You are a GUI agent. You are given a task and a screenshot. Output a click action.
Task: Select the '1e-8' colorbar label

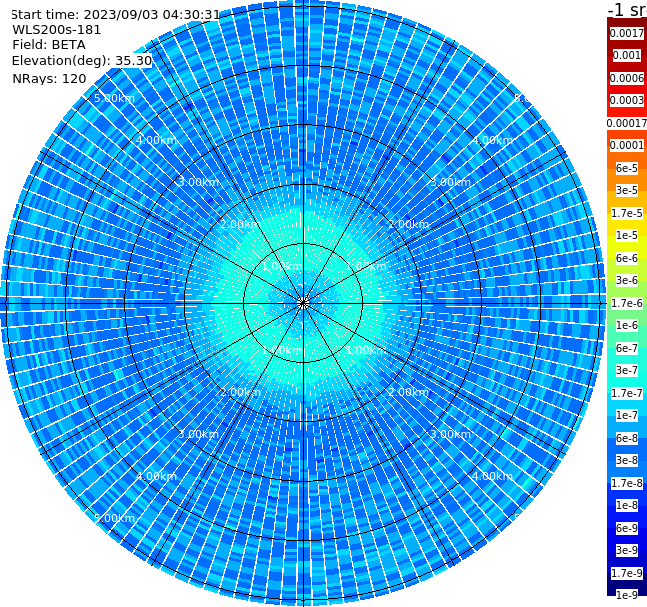point(627,505)
